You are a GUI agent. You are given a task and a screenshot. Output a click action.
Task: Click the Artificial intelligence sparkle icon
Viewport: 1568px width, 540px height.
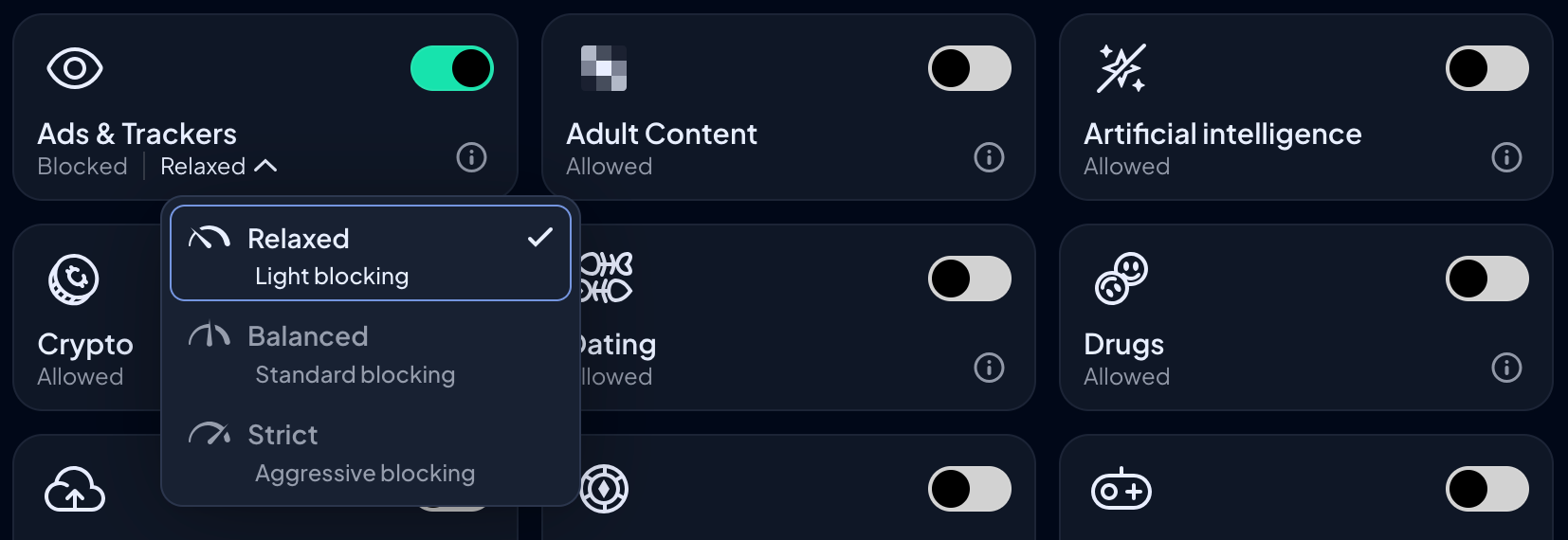[x=1121, y=68]
